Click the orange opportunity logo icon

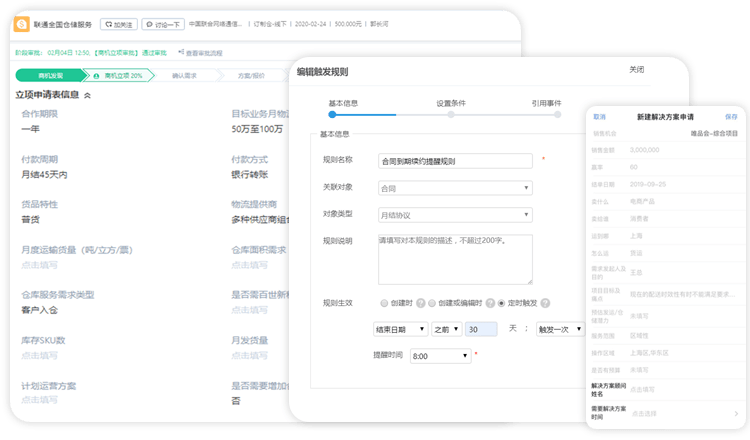point(22,23)
